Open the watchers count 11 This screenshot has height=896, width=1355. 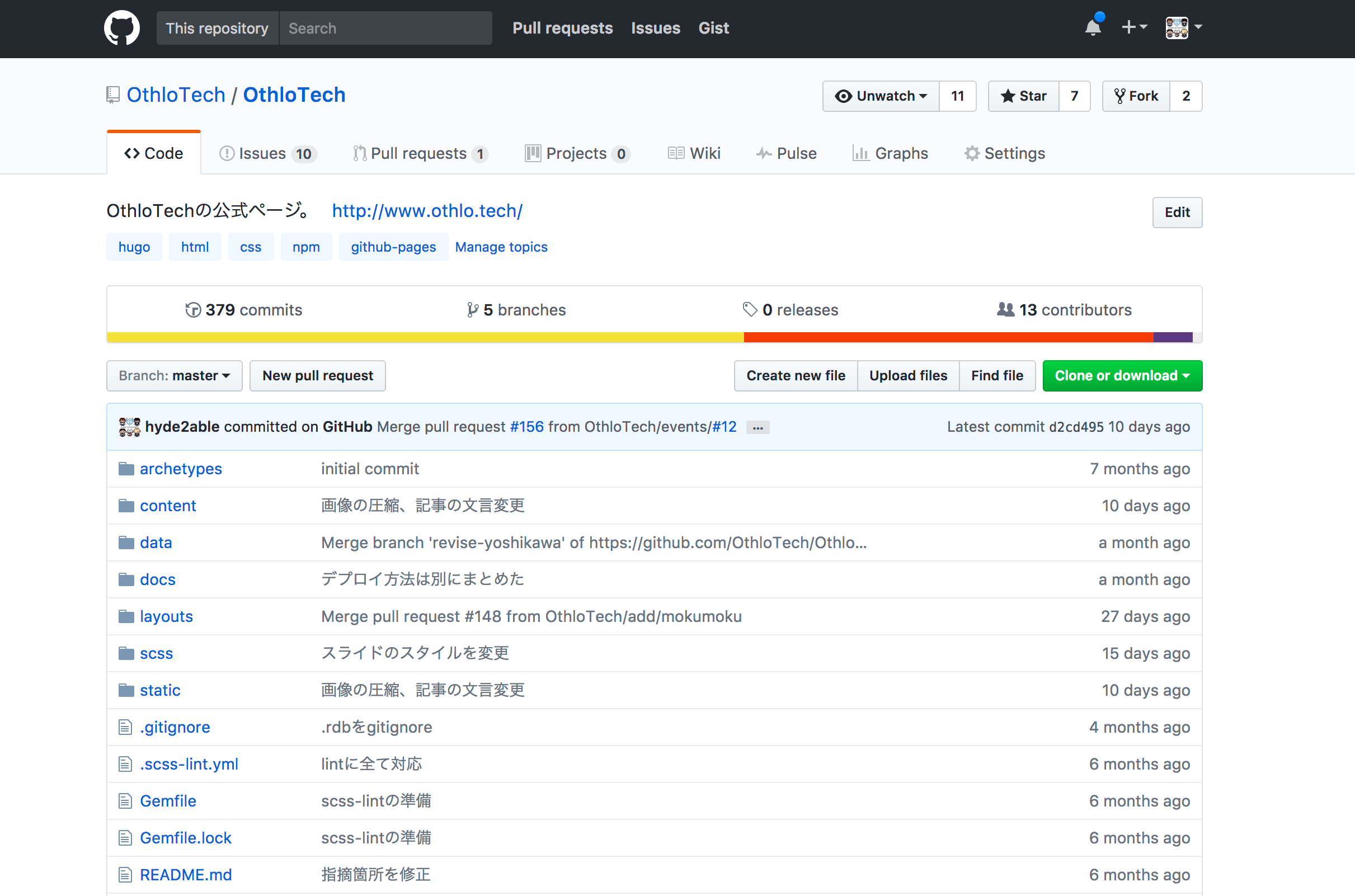pyautogui.click(x=958, y=96)
